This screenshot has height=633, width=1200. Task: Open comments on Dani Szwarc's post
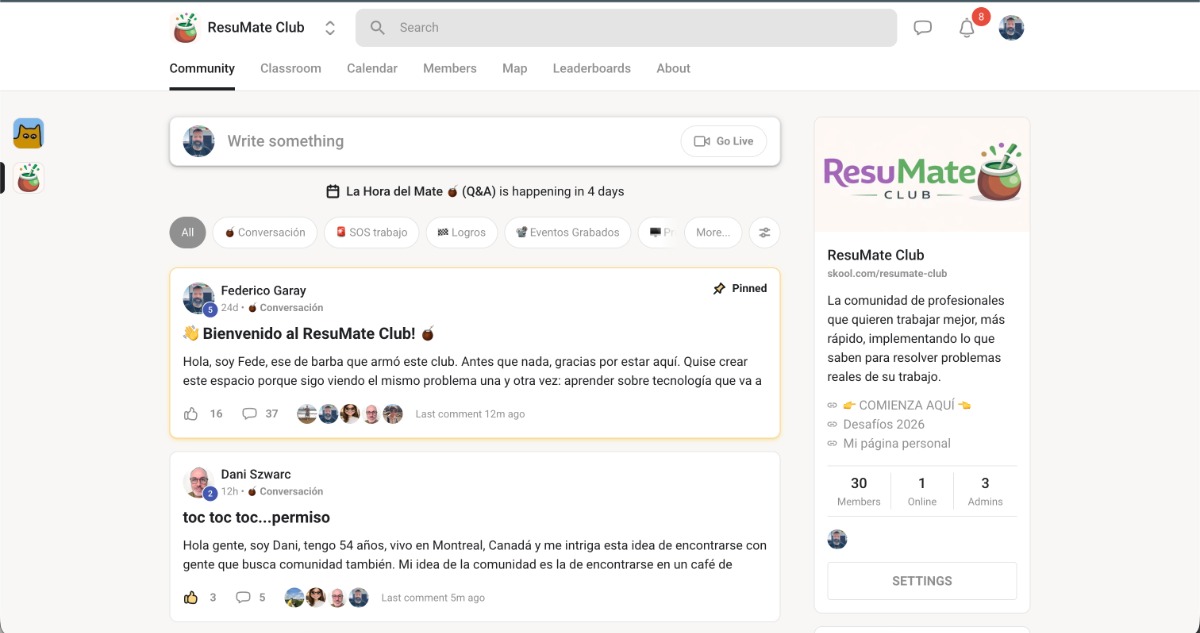point(244,597)
